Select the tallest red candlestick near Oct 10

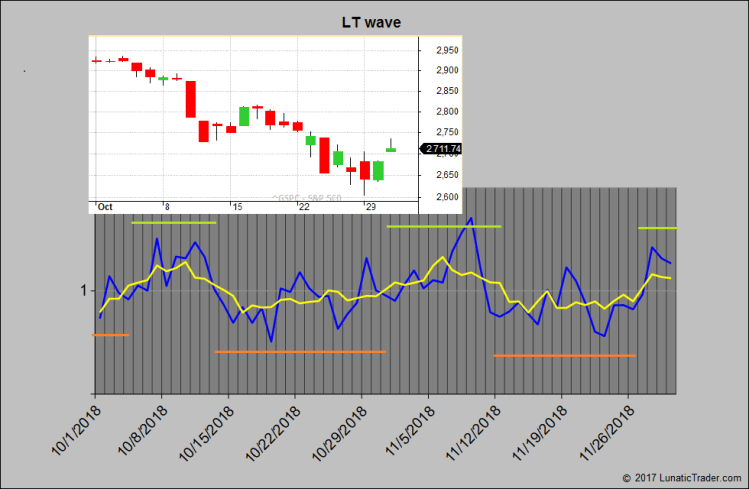tap(190, 99)
